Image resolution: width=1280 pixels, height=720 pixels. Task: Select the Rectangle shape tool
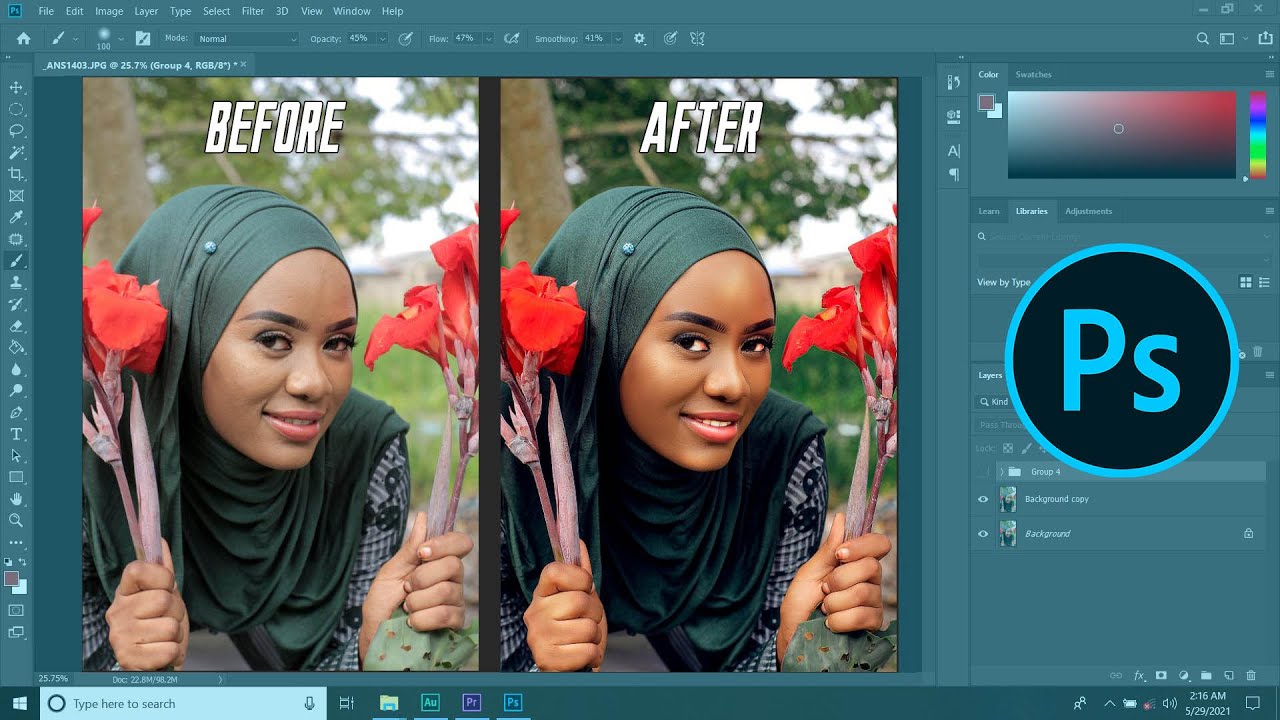tap(16, 477)
